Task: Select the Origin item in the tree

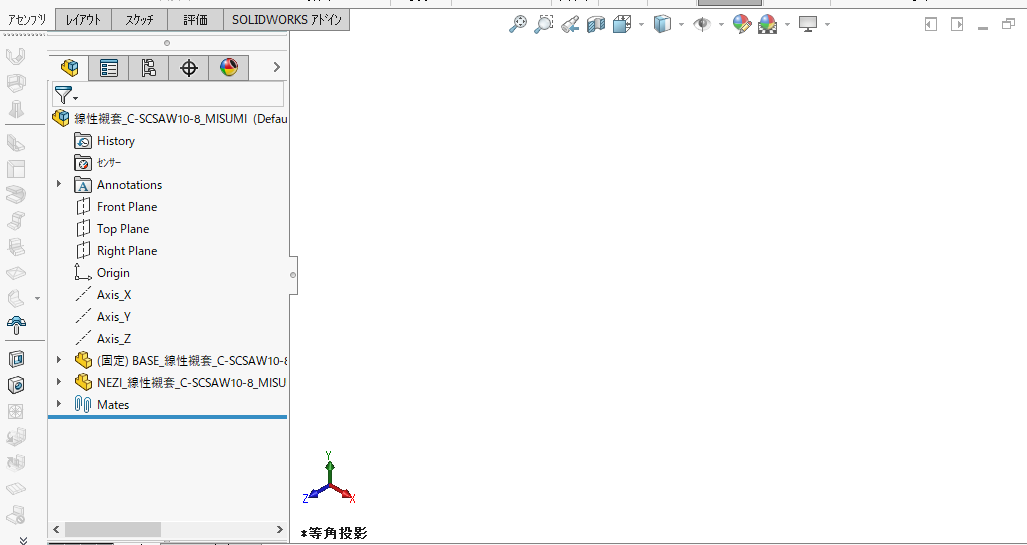Action: pos(113,273)
